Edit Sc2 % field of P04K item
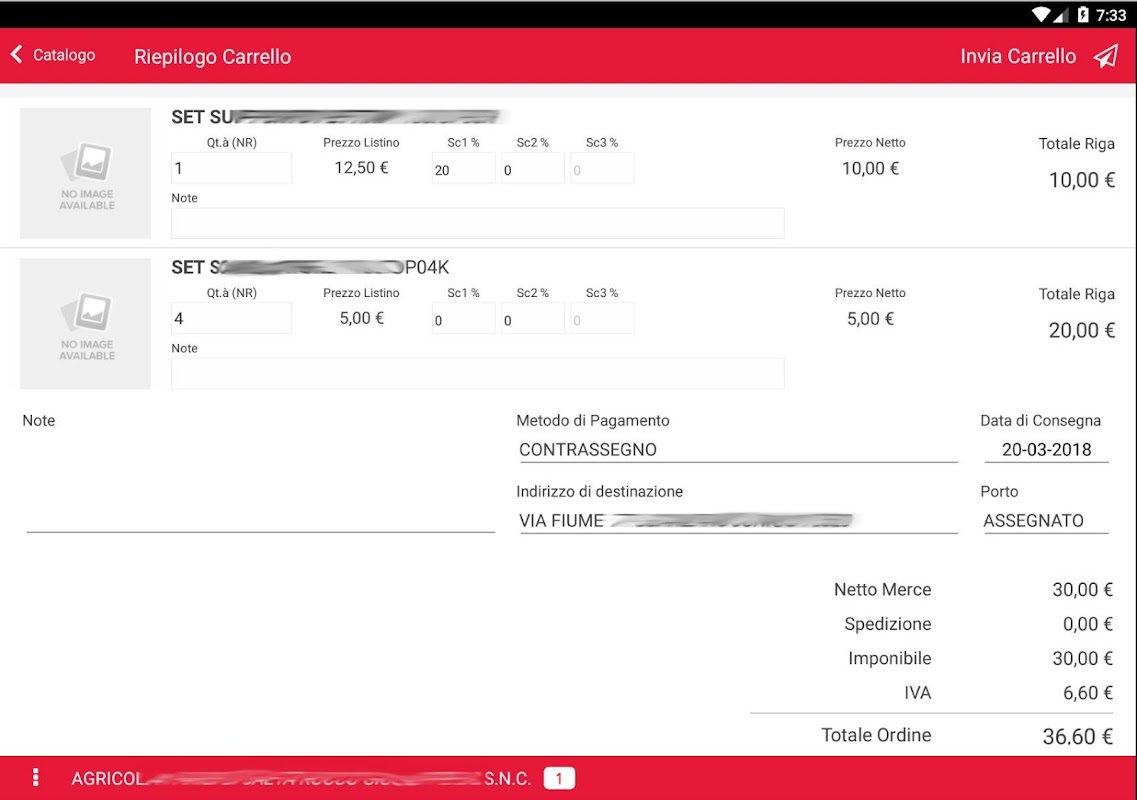 pos(532,318)
